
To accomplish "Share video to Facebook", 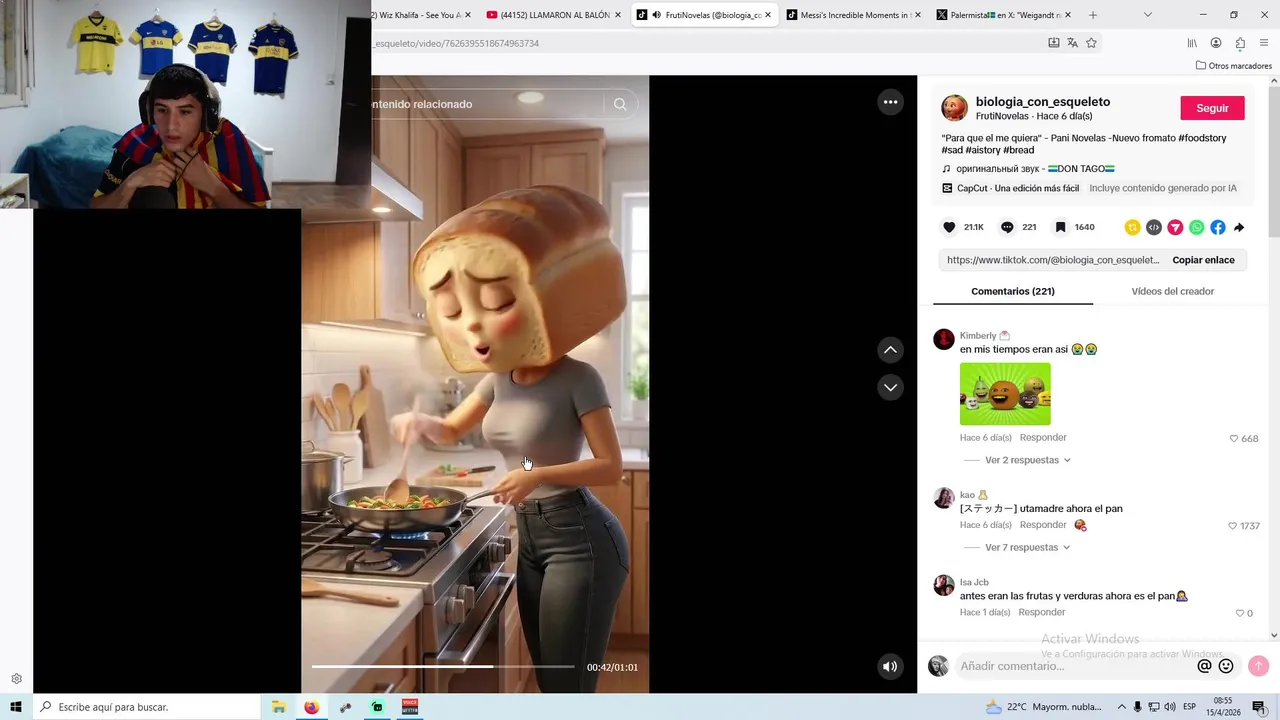I will (x=1217, y=227).
